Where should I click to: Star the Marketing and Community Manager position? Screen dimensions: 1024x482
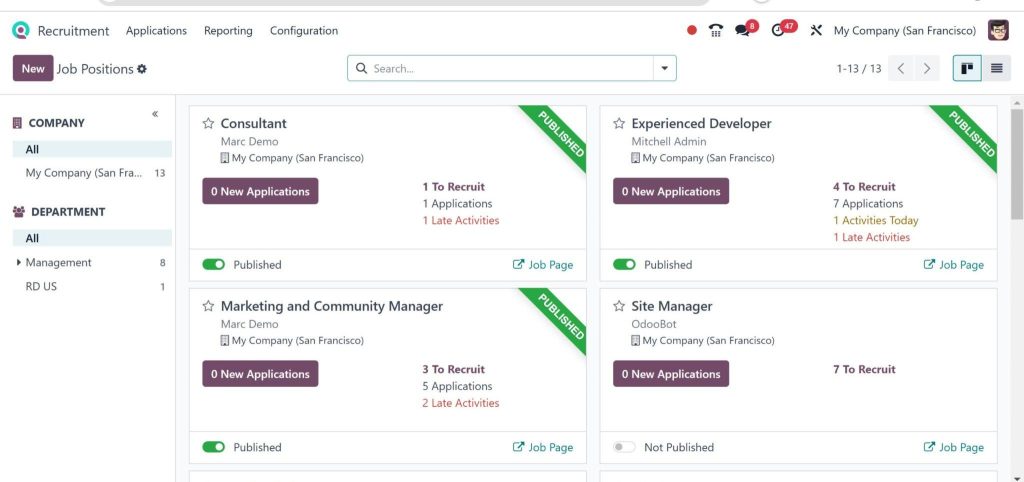[x=208, y=306]
